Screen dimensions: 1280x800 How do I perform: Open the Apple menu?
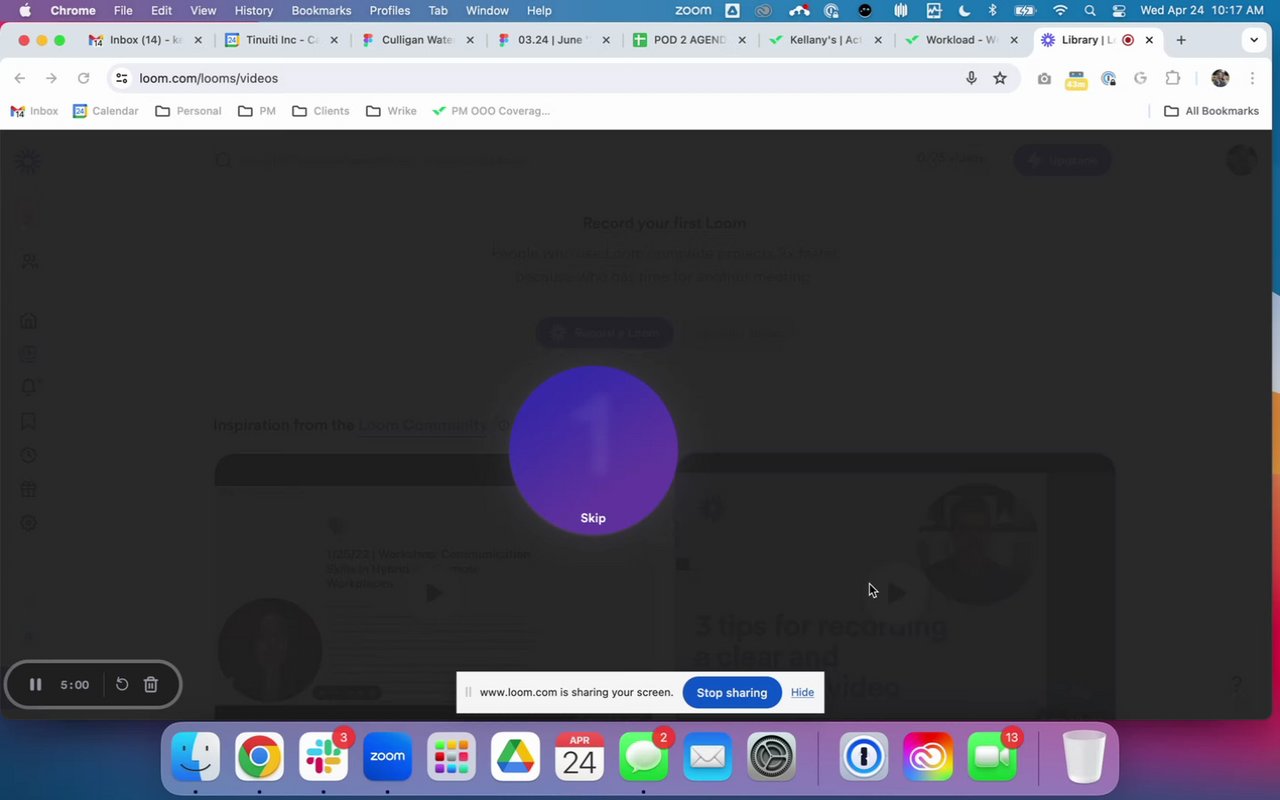(x=25, y=10)
